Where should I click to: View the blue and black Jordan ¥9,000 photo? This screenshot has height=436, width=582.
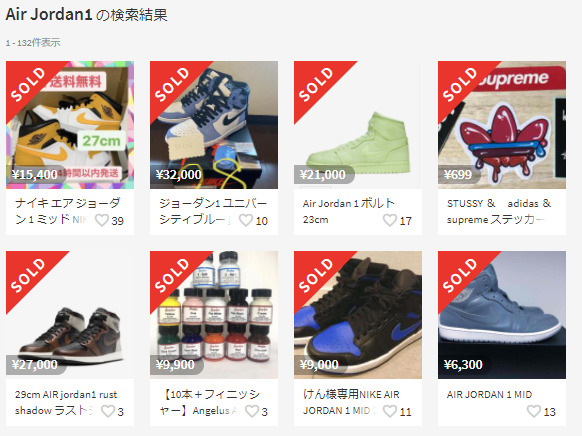[358, 315]
